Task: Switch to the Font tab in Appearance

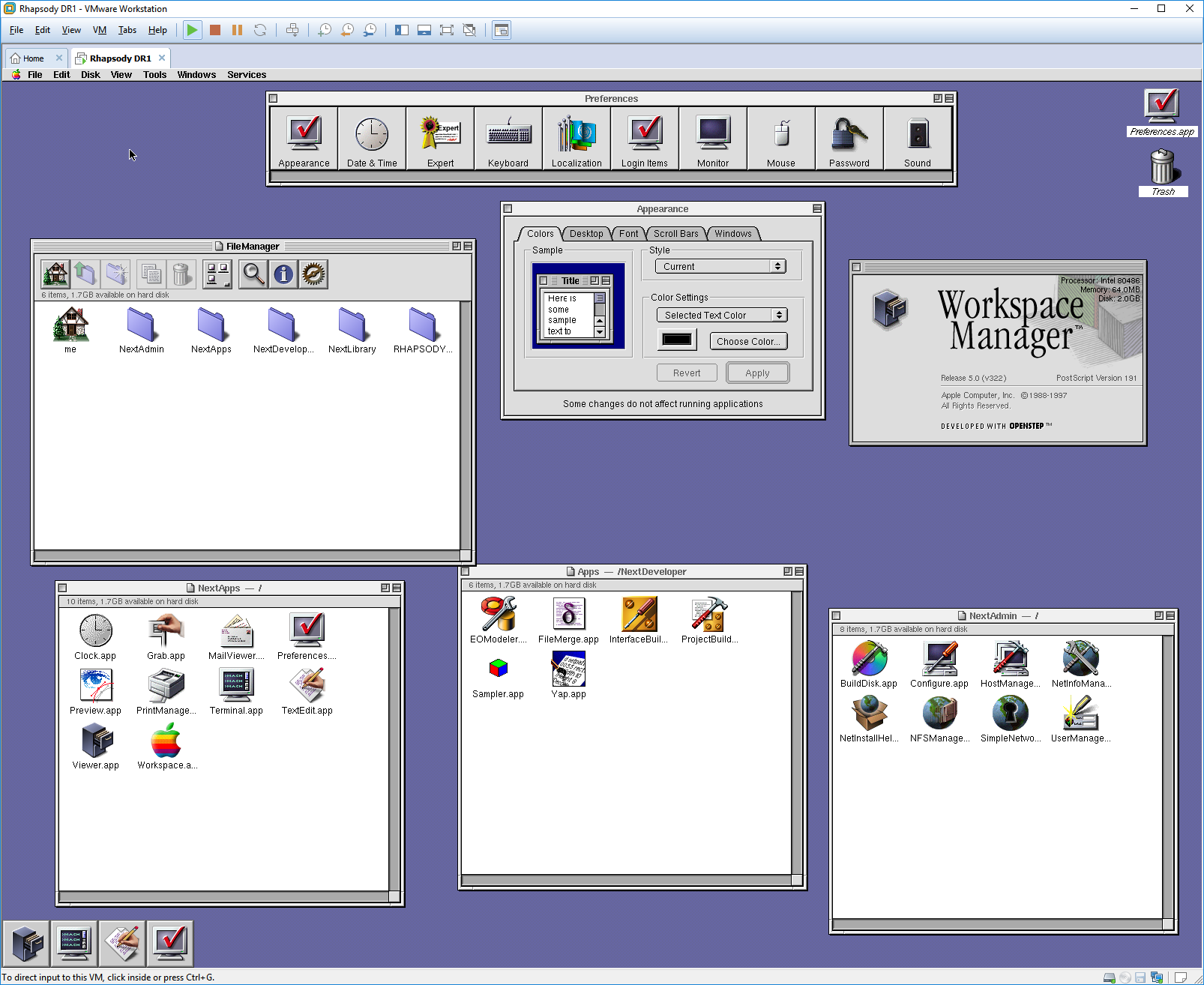Action: coord(629,234)
